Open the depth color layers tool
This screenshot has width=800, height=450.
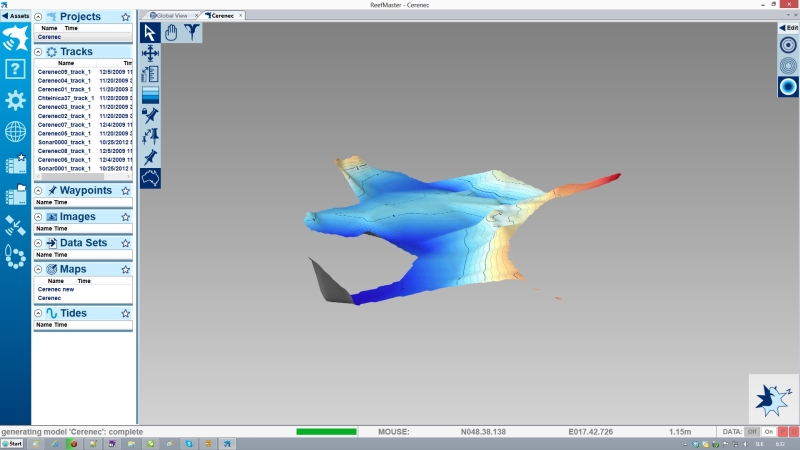click(x=151, y=95)
